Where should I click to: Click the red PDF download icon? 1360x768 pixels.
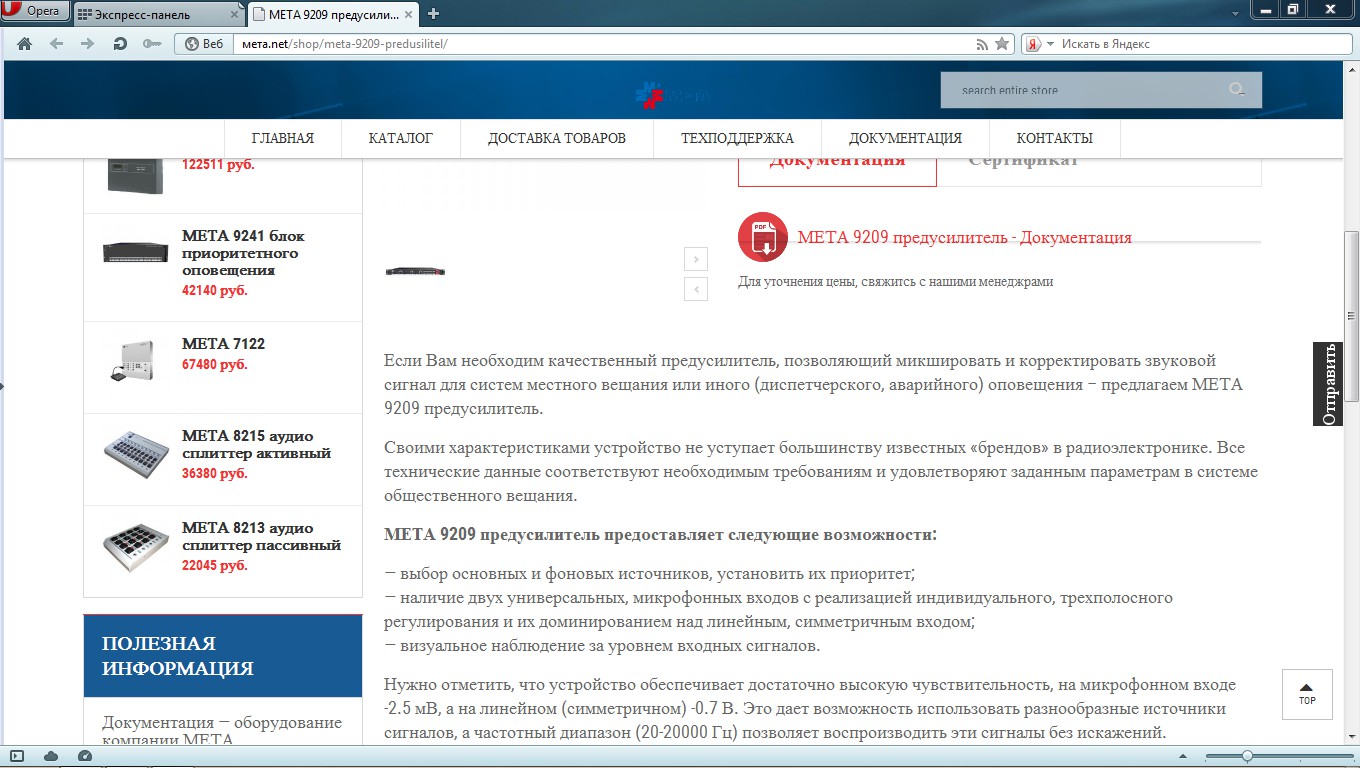click(x=763, y=238)
